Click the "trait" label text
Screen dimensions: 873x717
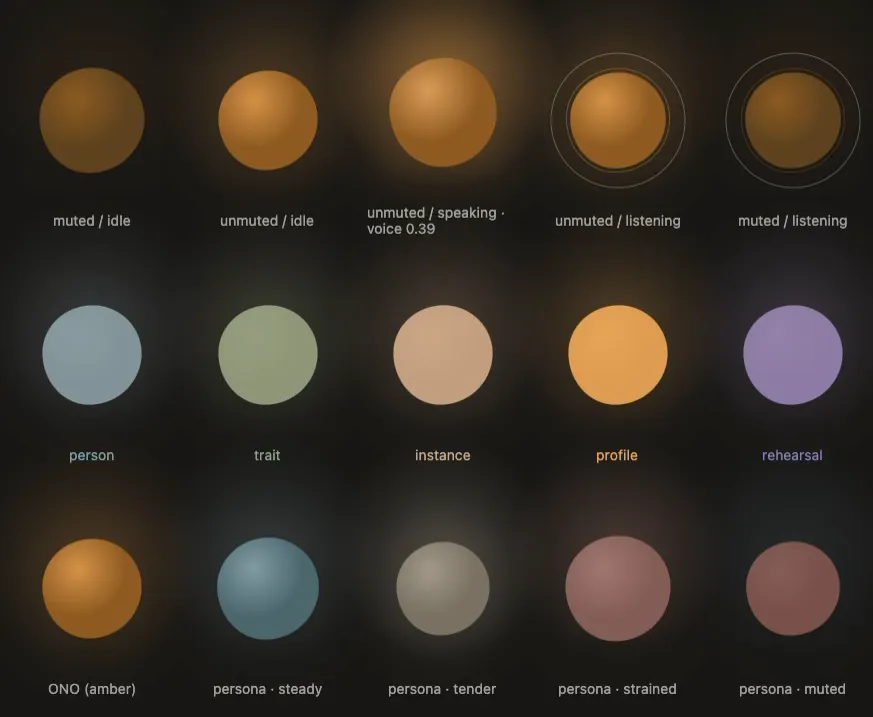(x=267, y=455)
